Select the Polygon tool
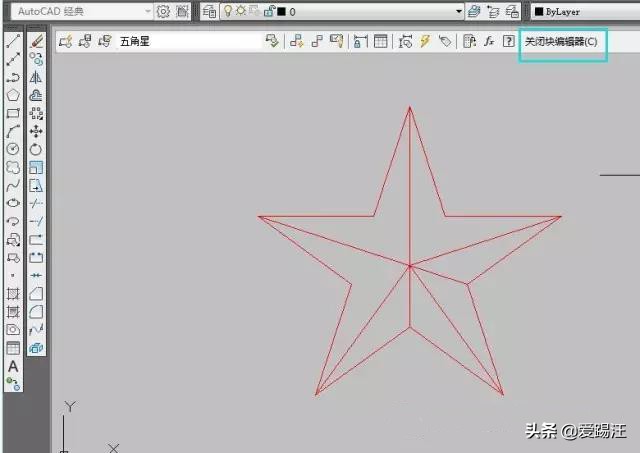 pos(13,95)
